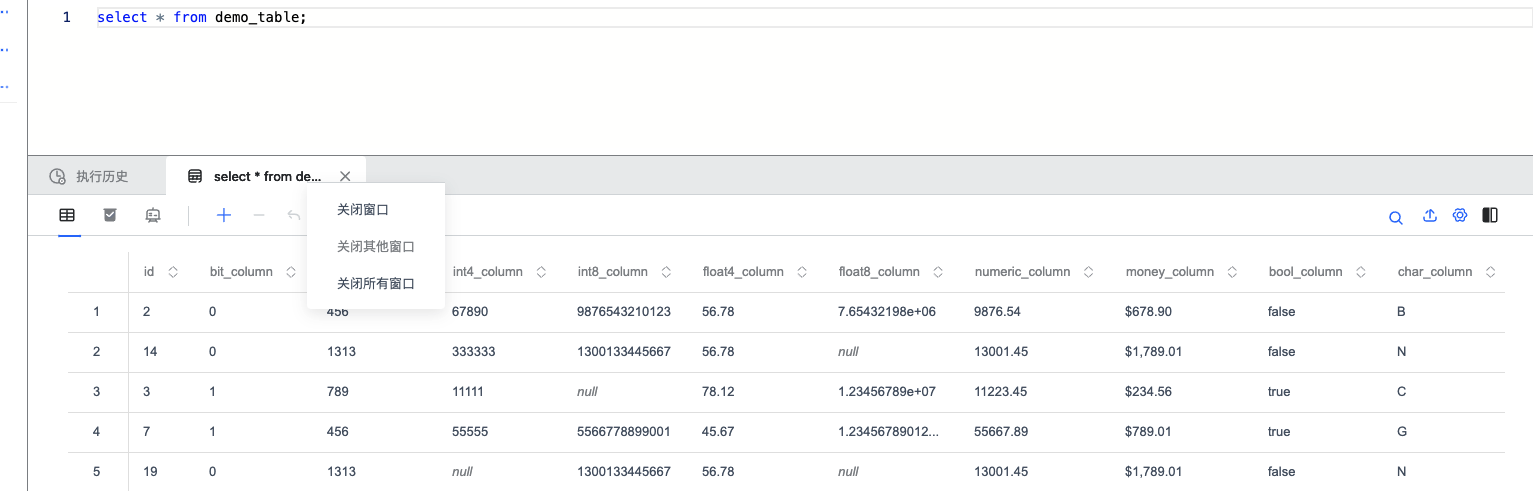The height and width of the screenshot is (491, 1533).
Task: Switch to table grid view
Action: point(67,215)
